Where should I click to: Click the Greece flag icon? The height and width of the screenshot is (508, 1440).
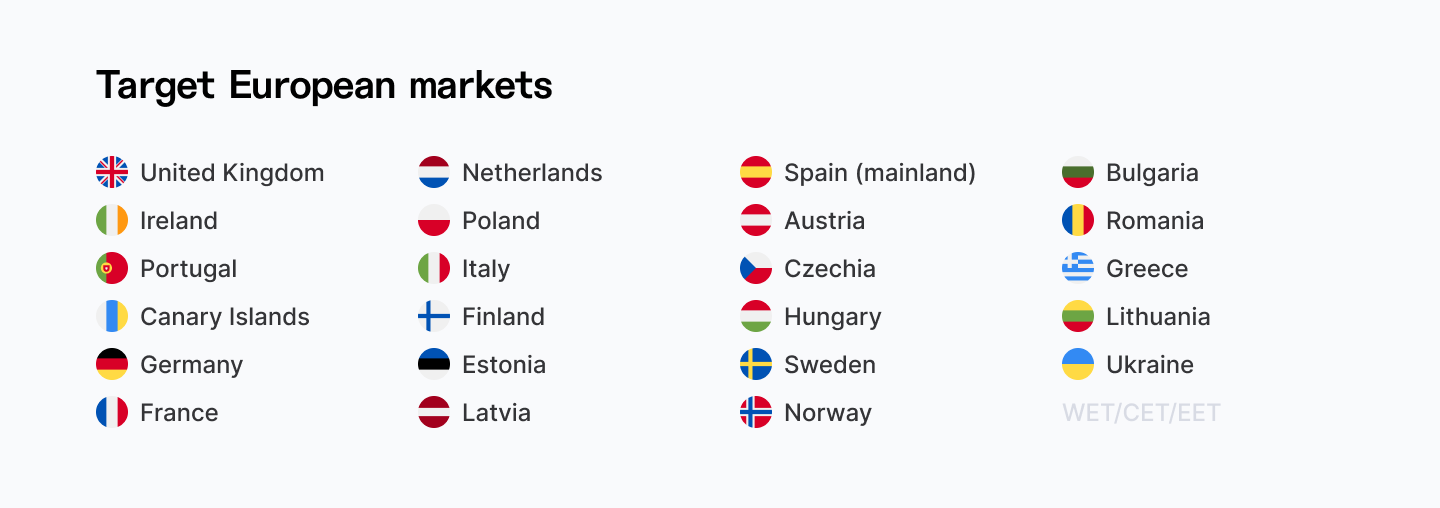point(1078,268)
